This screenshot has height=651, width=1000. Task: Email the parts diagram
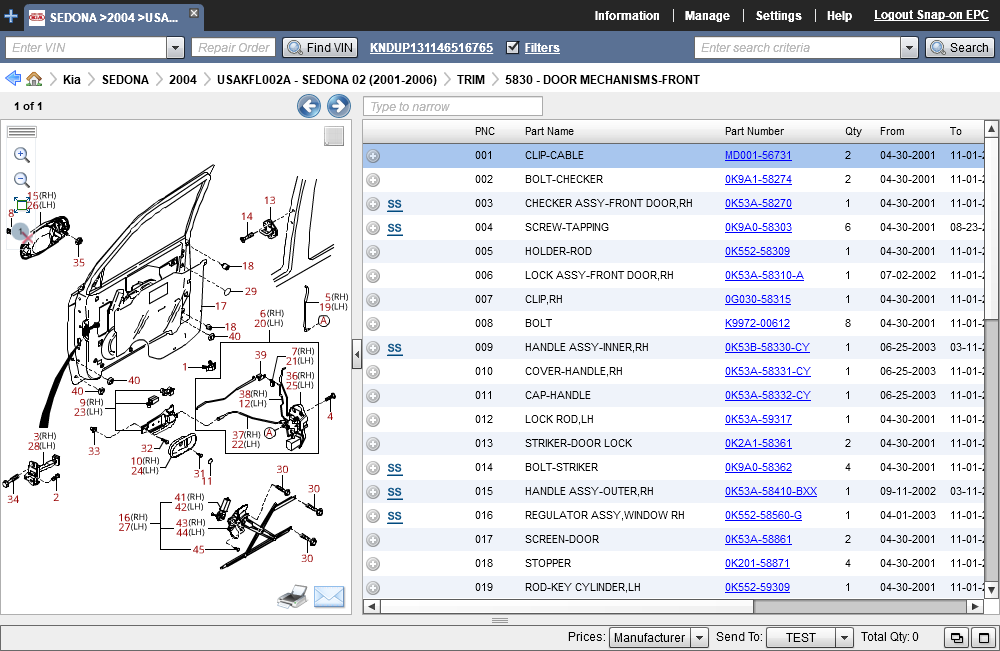(329, 597)
